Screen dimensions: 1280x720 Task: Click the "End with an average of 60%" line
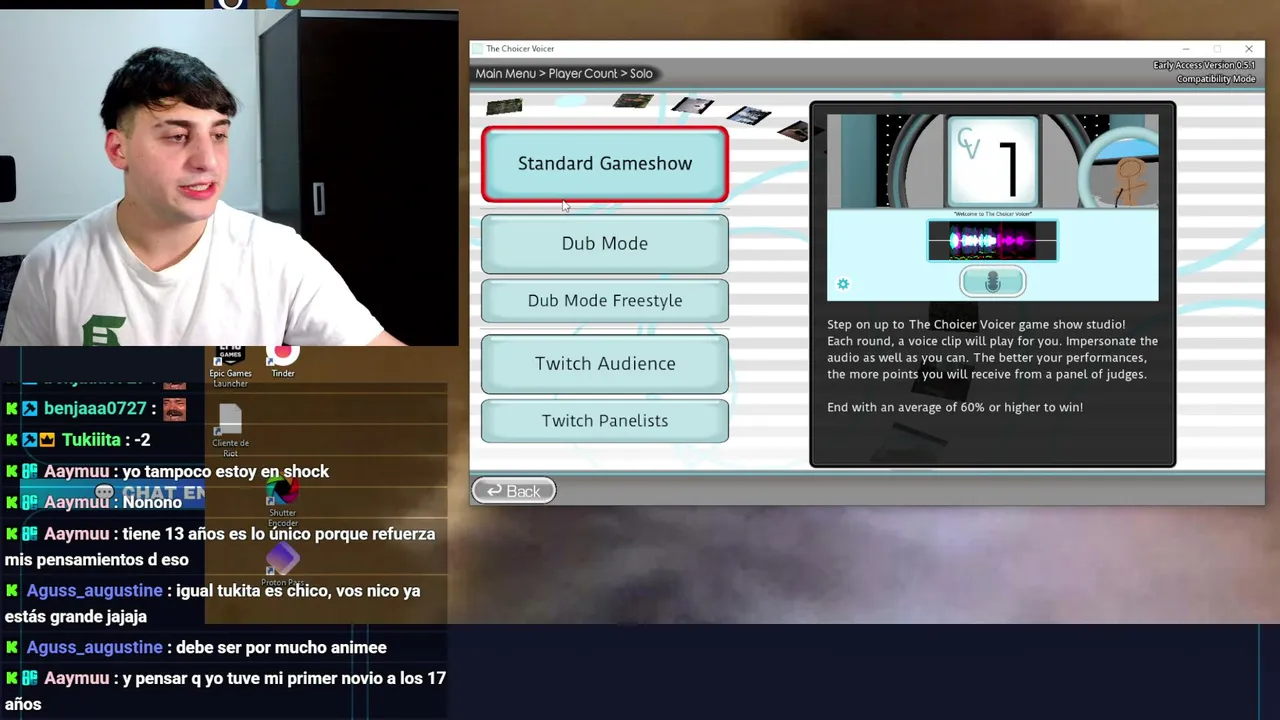tap(955, 407)
